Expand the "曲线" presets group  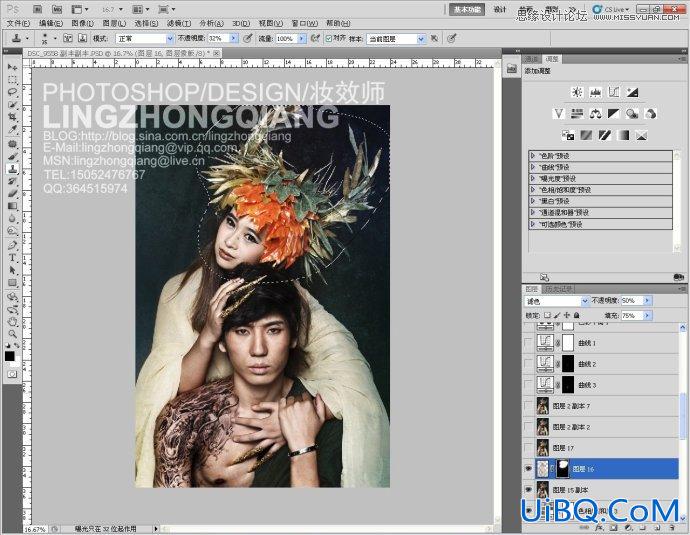pos(532,167)
